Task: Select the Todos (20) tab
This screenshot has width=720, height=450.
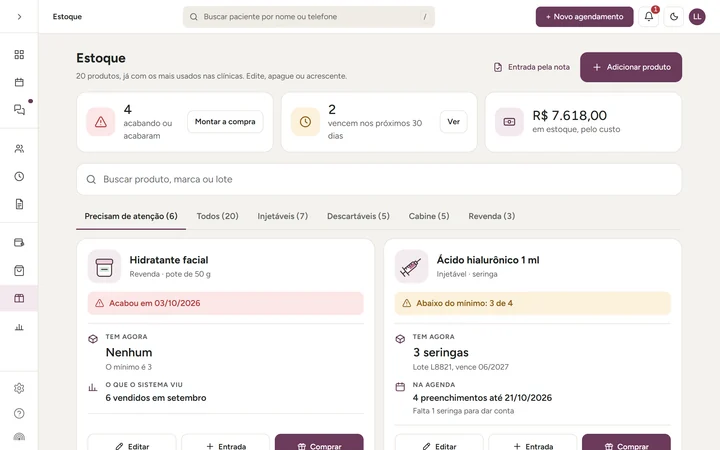Action: pos(218,216)
